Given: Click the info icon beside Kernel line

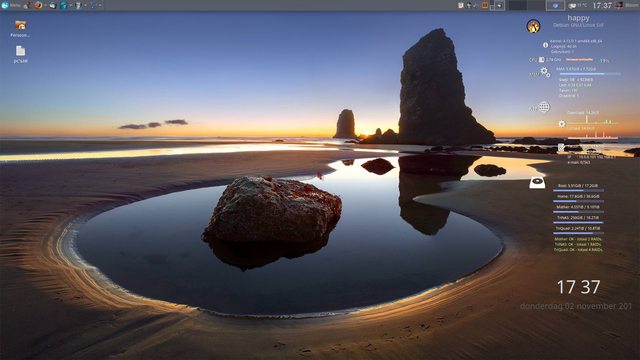Looking at the screenshot, I should pos(545,45).
